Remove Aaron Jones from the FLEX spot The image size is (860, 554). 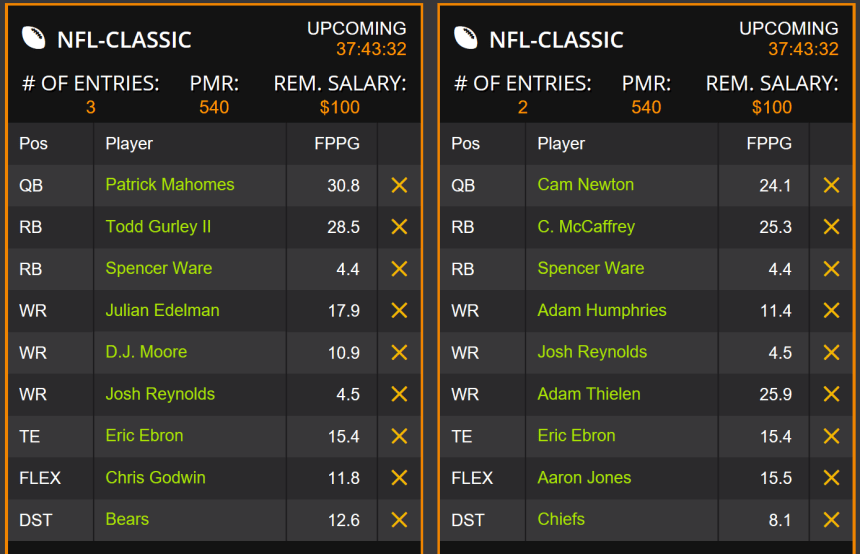(831, 478)
